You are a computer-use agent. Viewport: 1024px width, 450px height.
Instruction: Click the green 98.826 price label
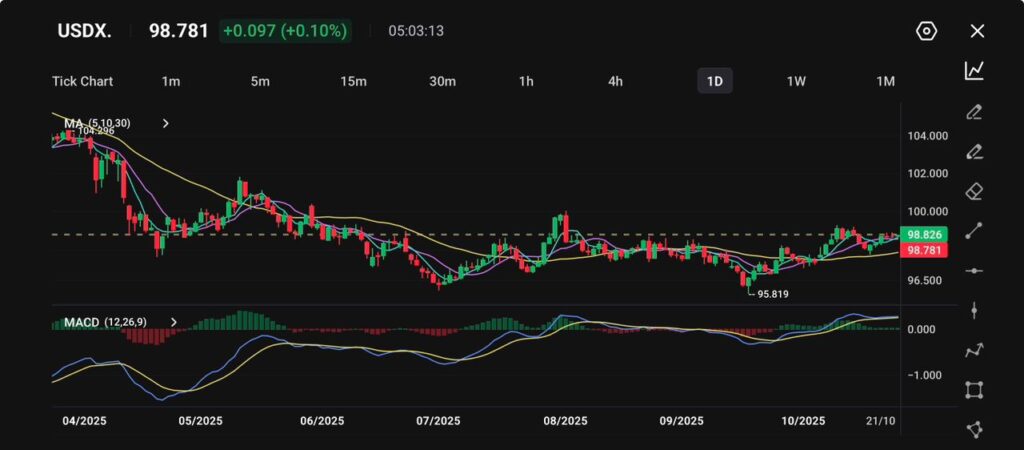pyautogui.click(x=921, y=235)
